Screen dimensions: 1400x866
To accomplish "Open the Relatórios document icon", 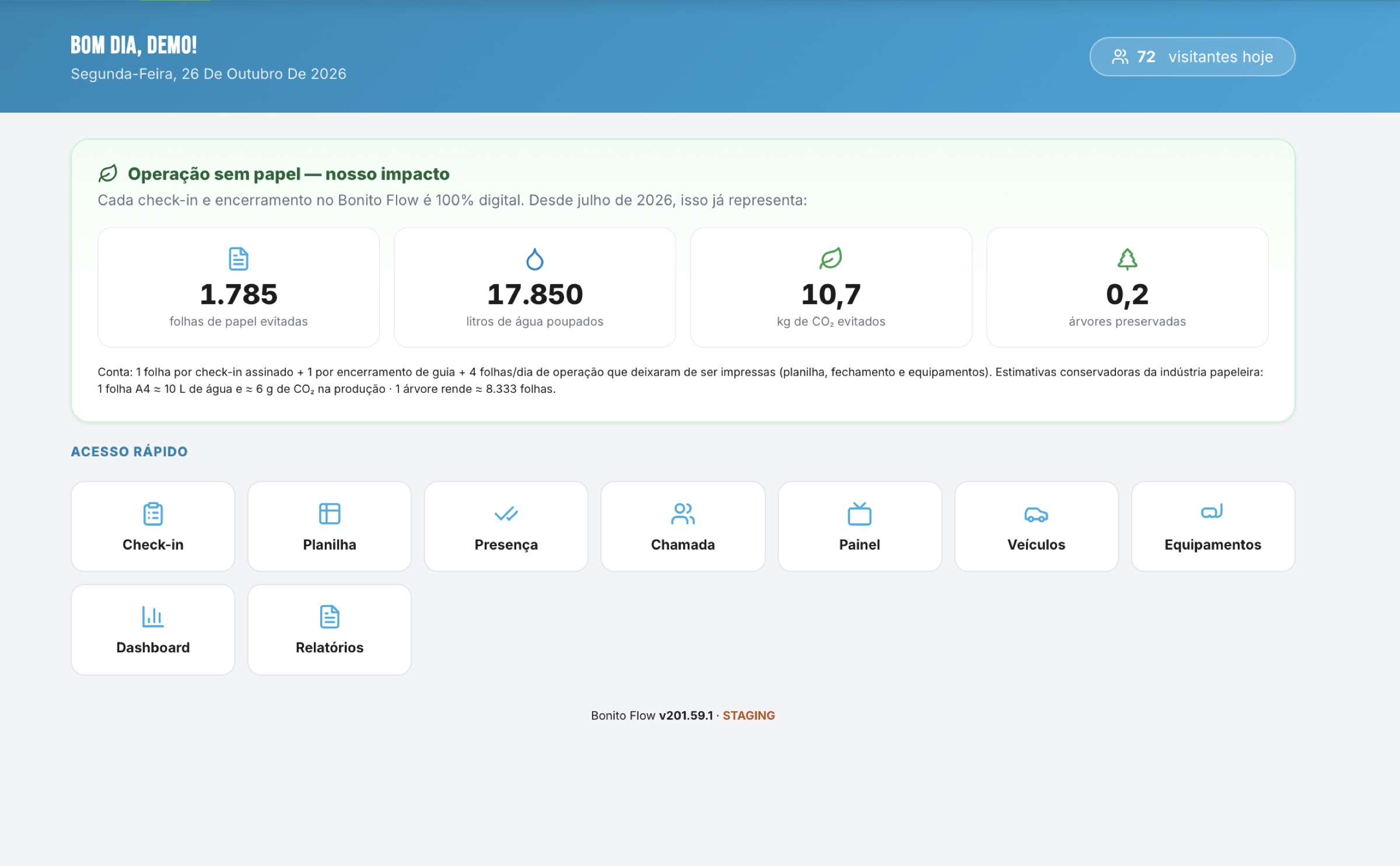I will click(x=330, y=616).
